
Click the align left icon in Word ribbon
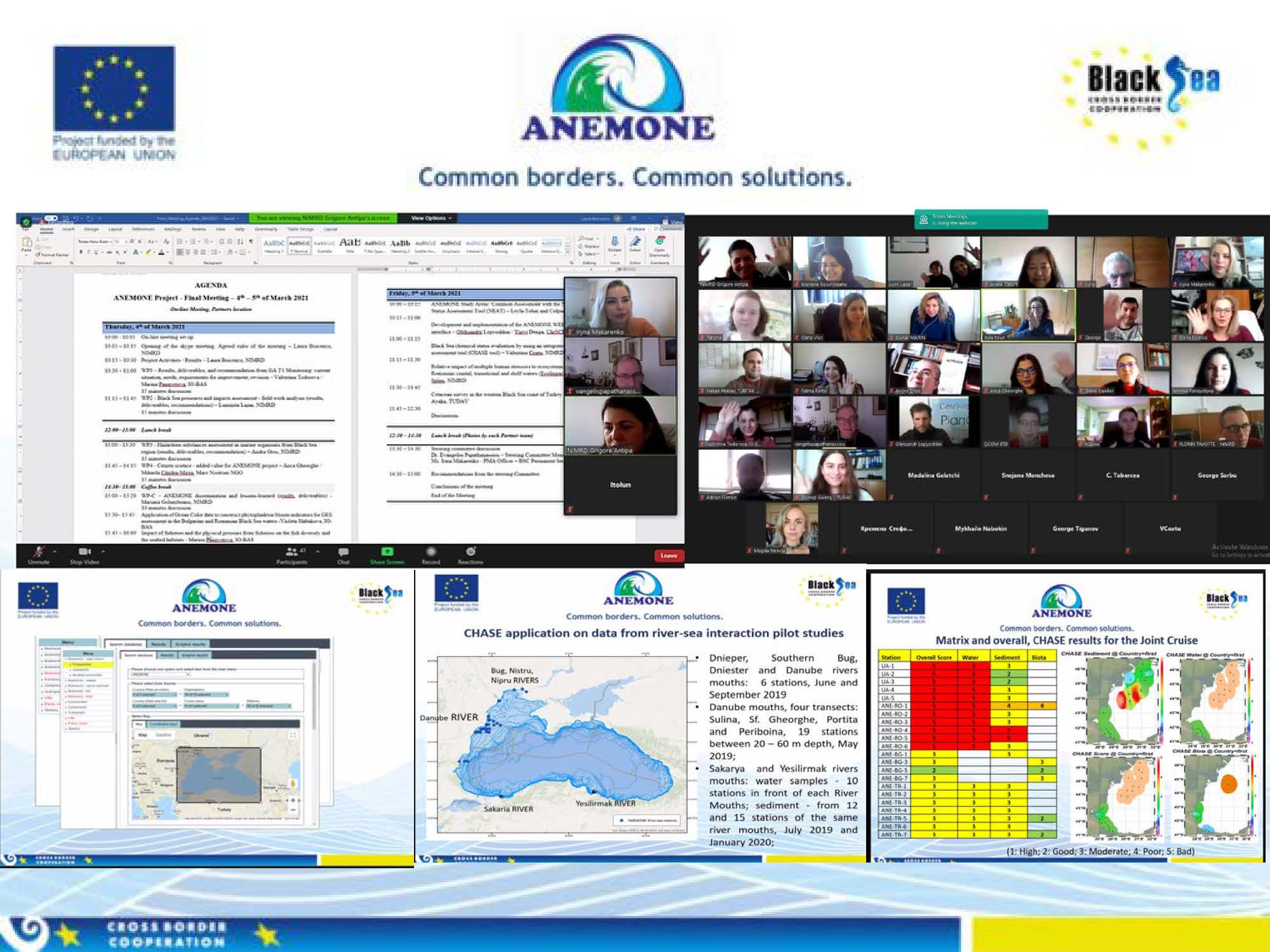point(180,252)
